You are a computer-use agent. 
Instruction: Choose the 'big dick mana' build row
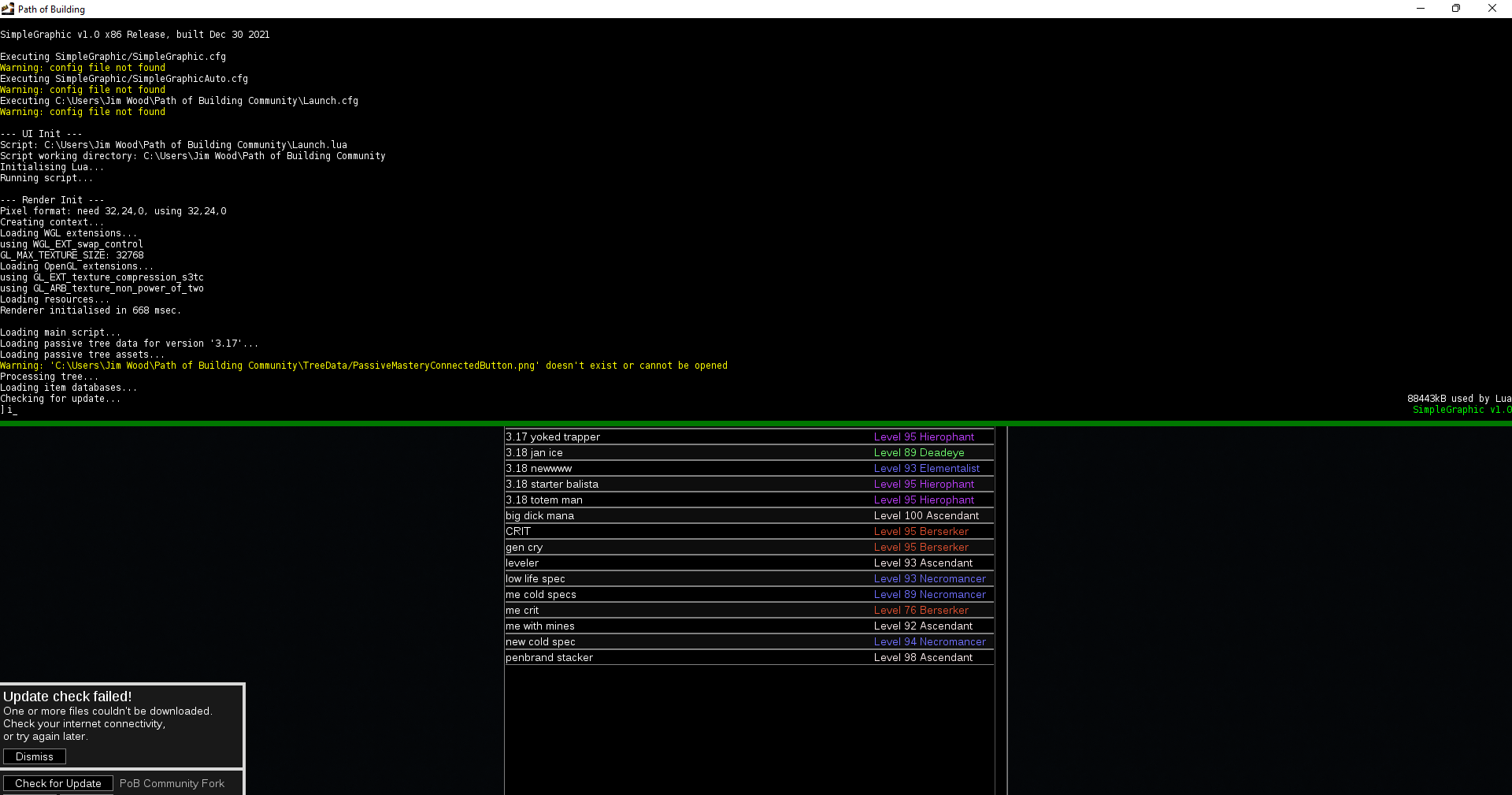tap(749, 515)
